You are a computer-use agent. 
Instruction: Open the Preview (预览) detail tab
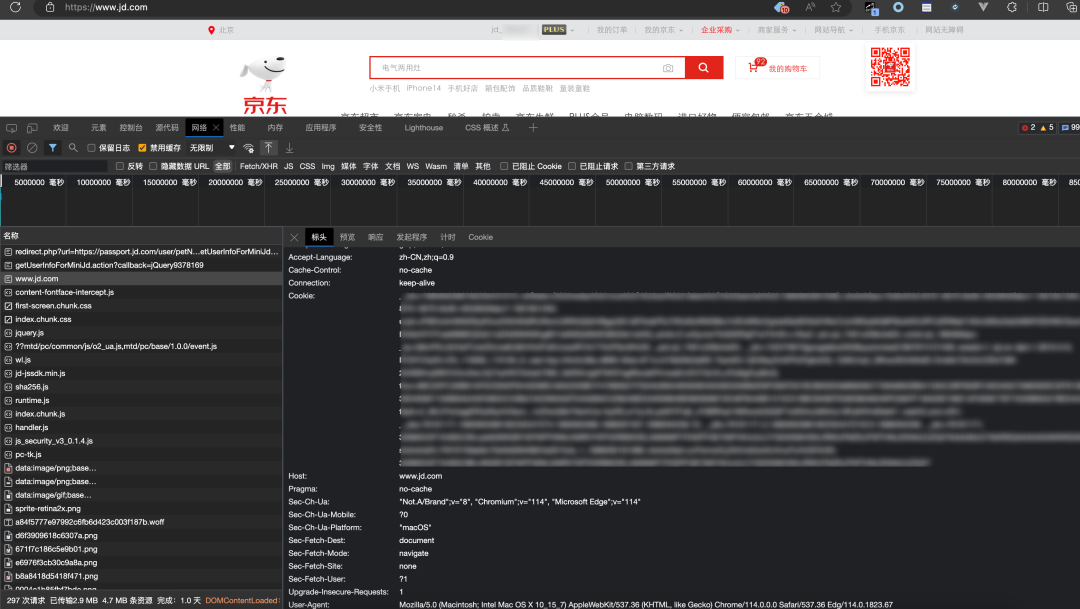pyautogui.click(x=347, y=237)
